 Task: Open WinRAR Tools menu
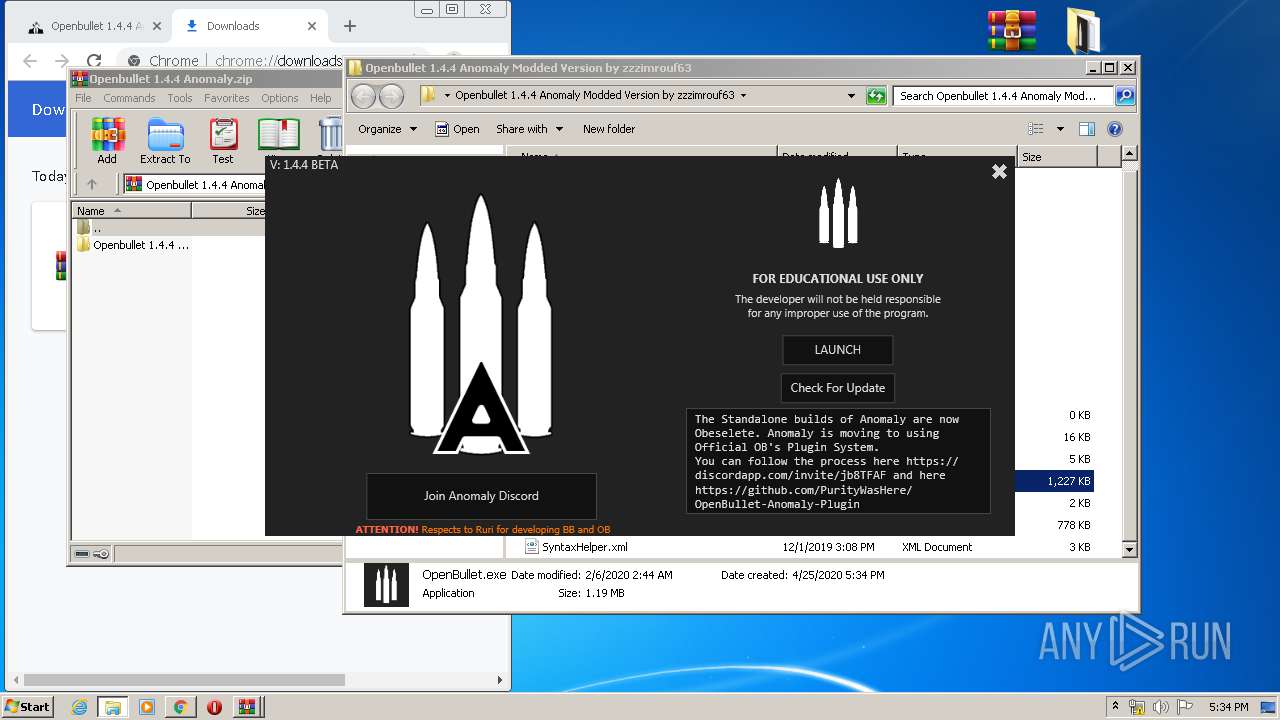click(180, 98)
